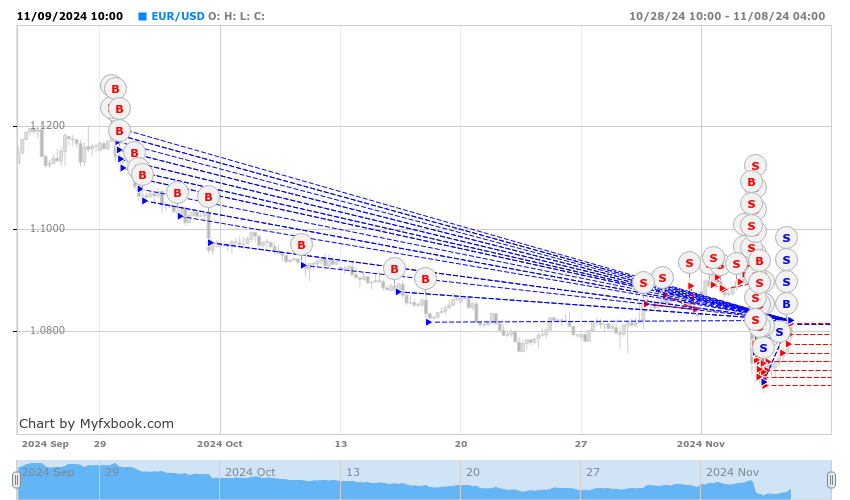Click the O: H: L: C: price readout
Image resolution: width=850 pixels, height=500 pixels.
click(x=236, y=16)
